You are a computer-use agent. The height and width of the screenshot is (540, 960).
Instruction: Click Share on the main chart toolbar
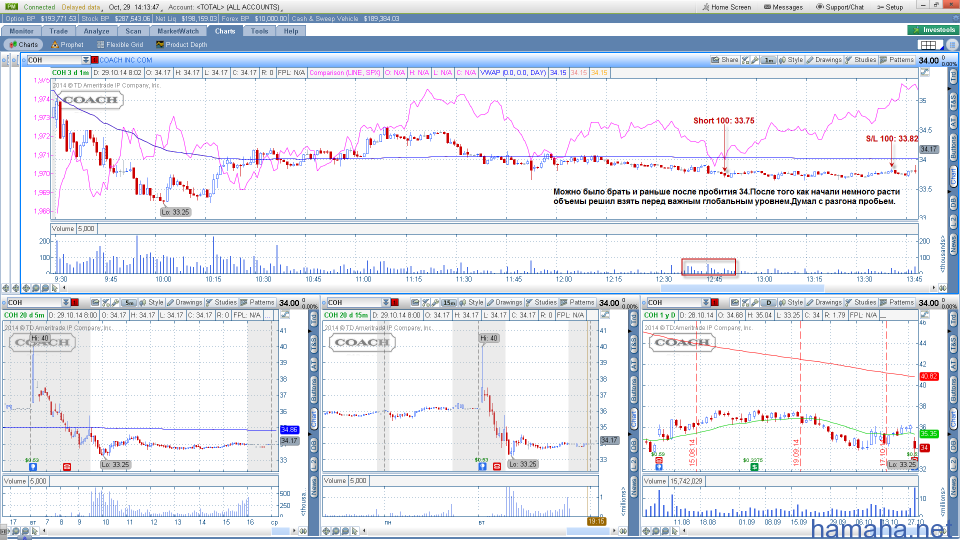click(725, 60)
